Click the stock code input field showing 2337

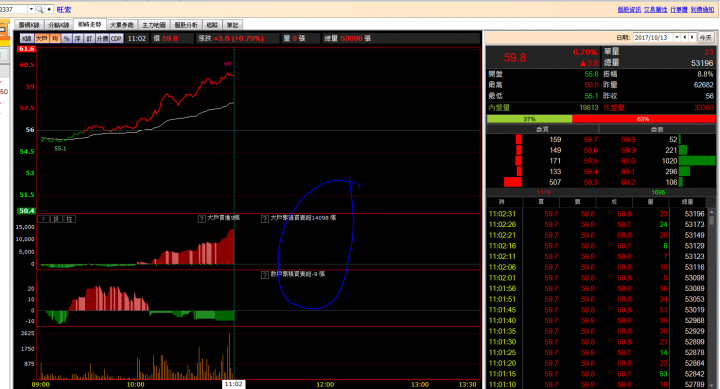pyautogui.click(x=14, y=9)
